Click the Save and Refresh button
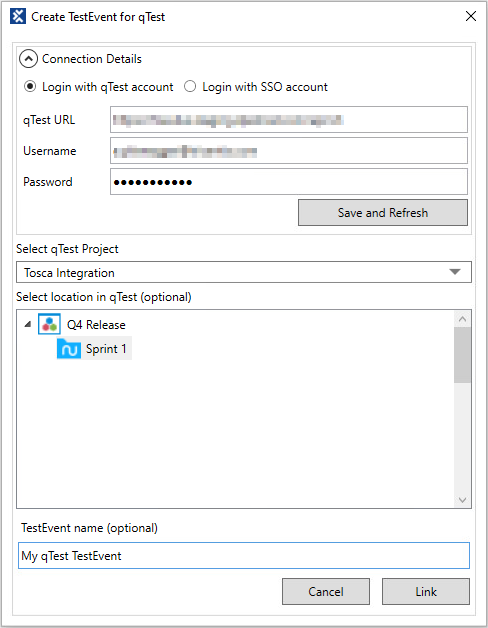The height and width of the screenshot is (628, 488). pyautogui.click(x=383, y=213)
